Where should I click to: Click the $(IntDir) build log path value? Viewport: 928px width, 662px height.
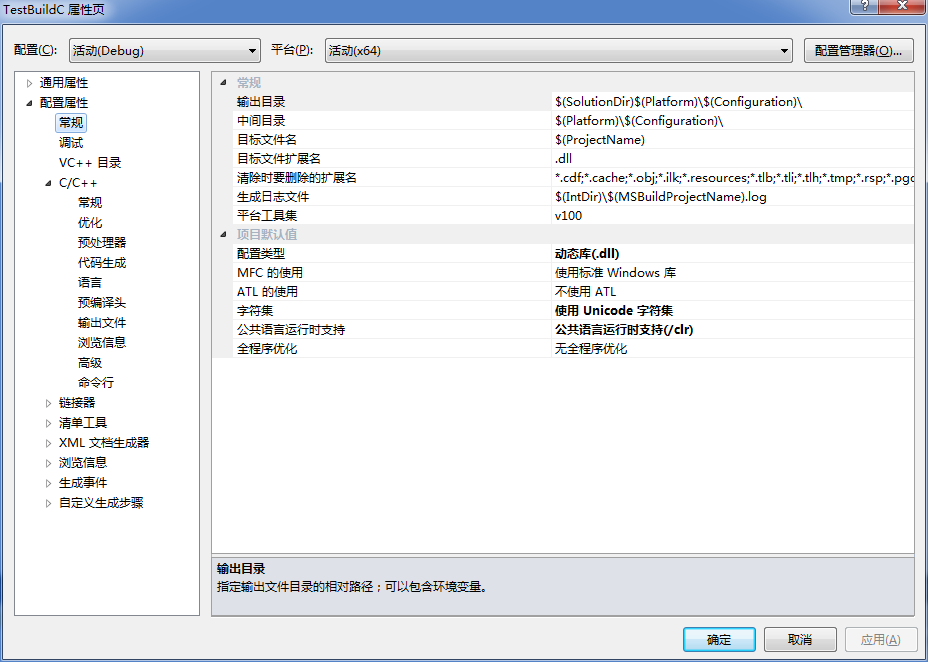[660, 196]
